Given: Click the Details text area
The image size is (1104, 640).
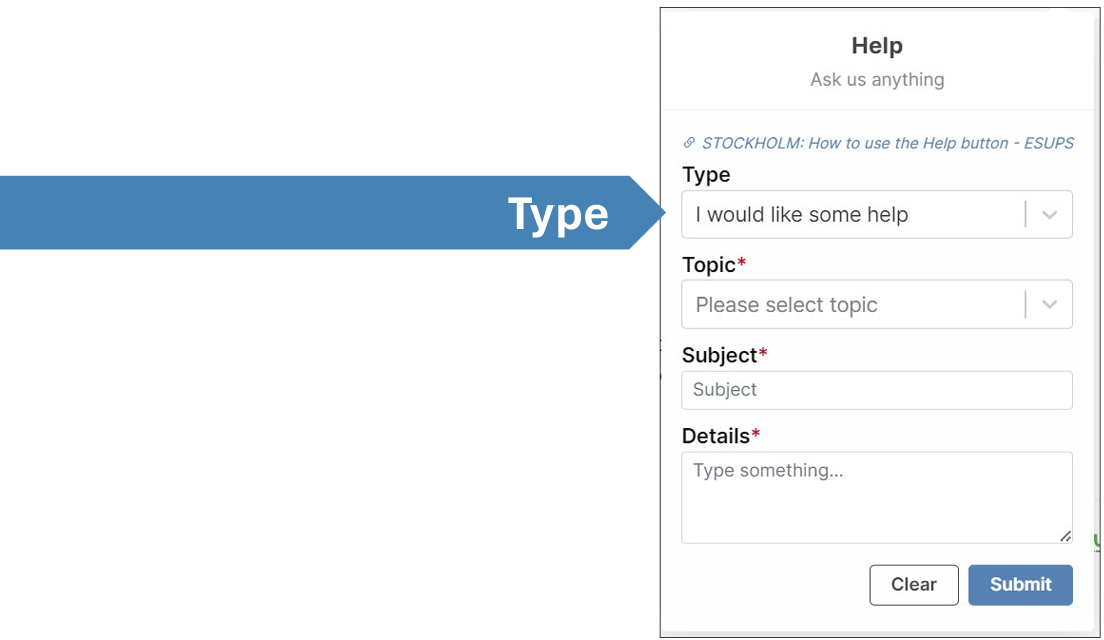Looking at the screenshot, I should tap(877, 495).
